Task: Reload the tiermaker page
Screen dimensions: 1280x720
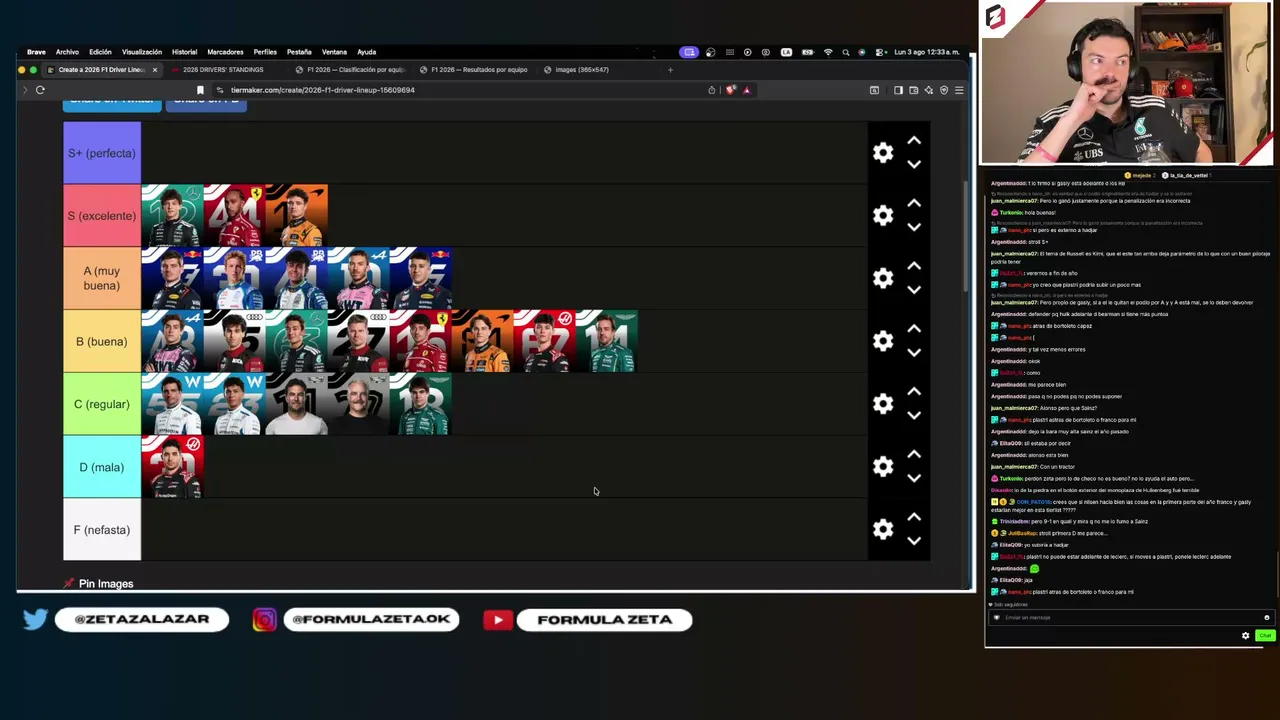Action: 40,90
